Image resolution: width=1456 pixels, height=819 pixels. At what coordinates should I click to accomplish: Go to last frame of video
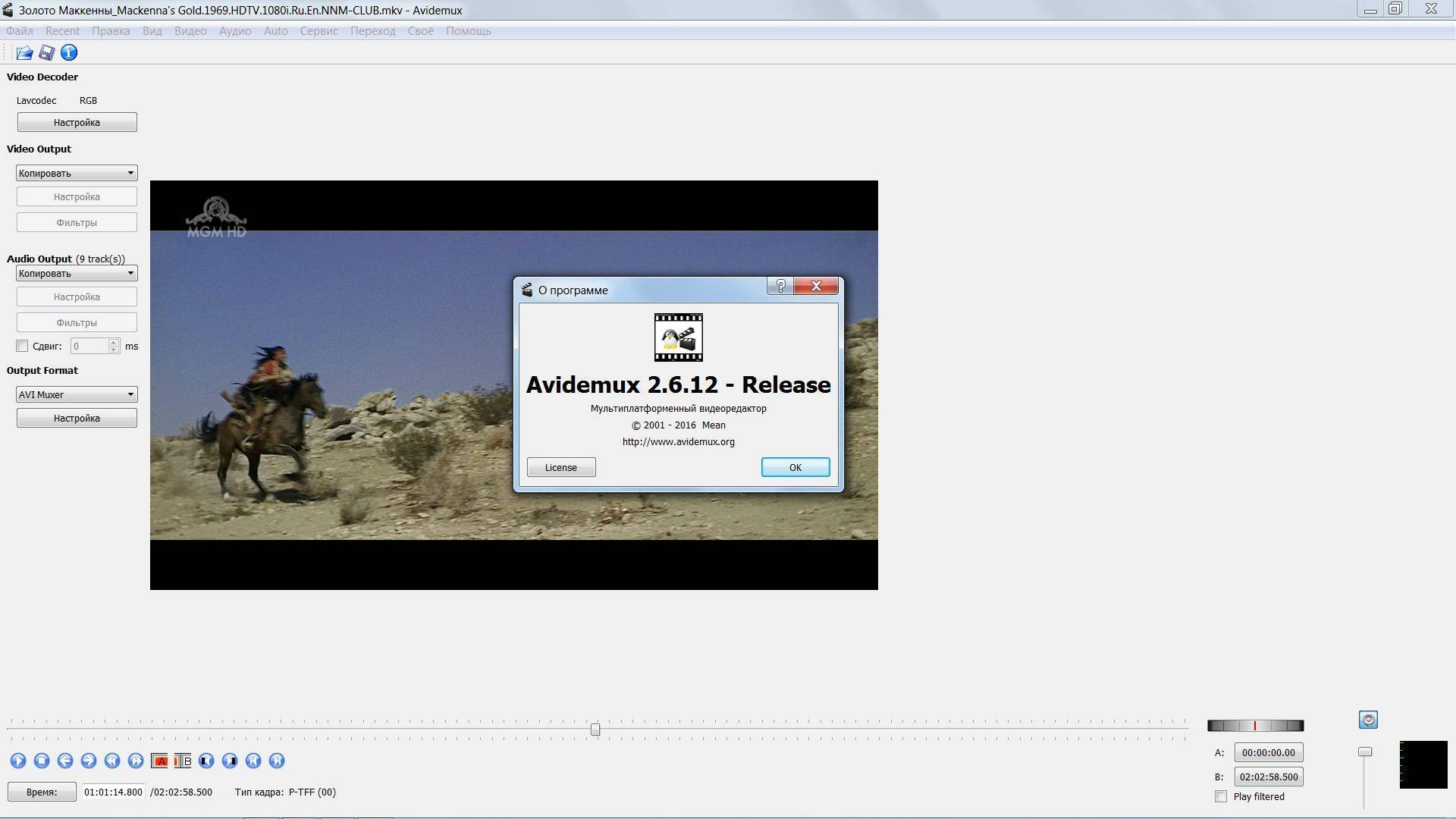277,761
